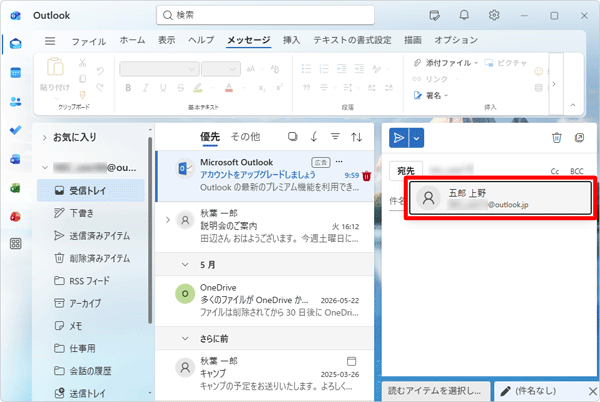The height and width of the screenshot is (402, 600).
Task: Send the message with send button
Action: click(x=399, y=138)
